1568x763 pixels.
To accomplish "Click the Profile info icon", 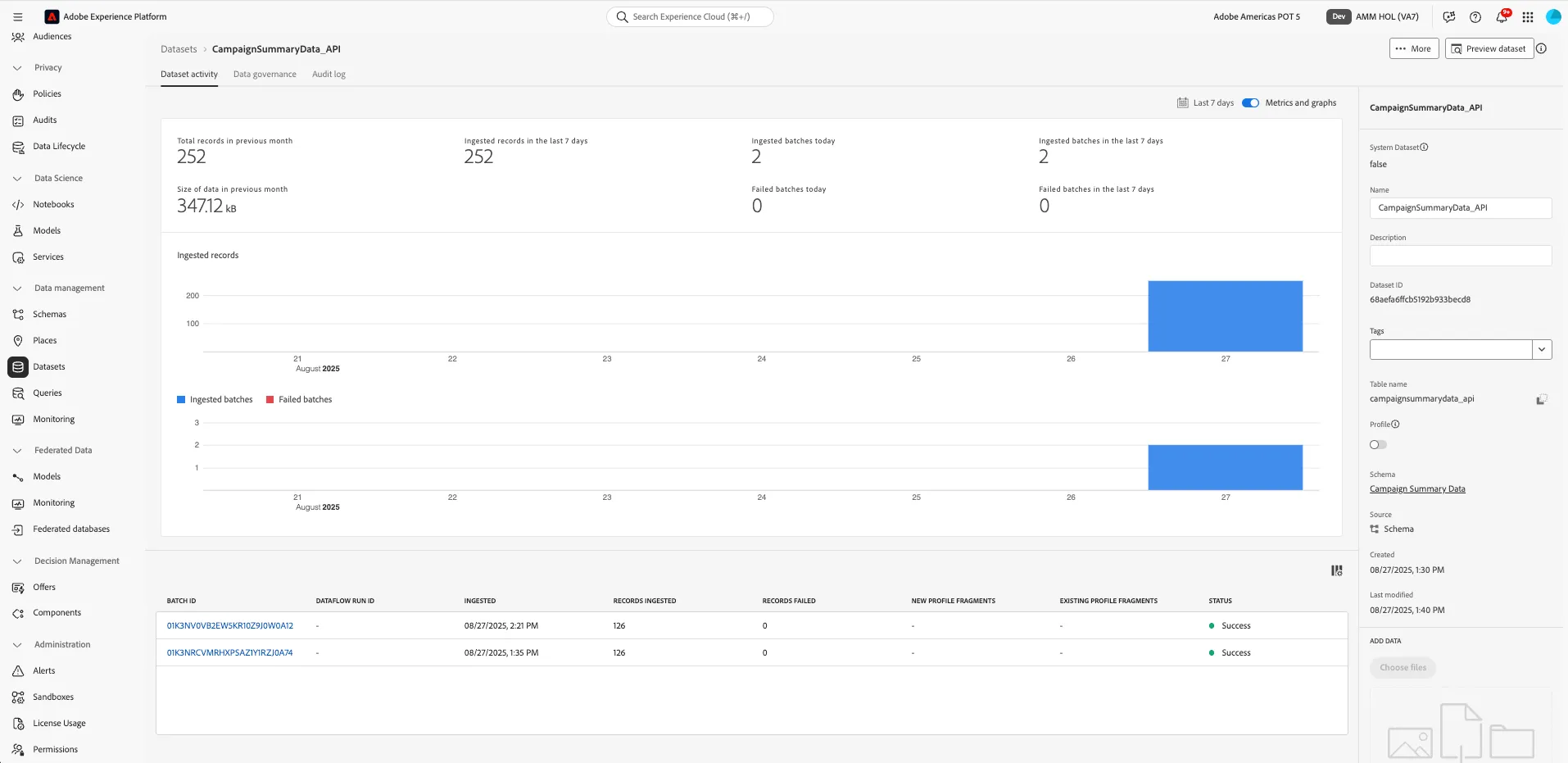I will click(1395, 425).
